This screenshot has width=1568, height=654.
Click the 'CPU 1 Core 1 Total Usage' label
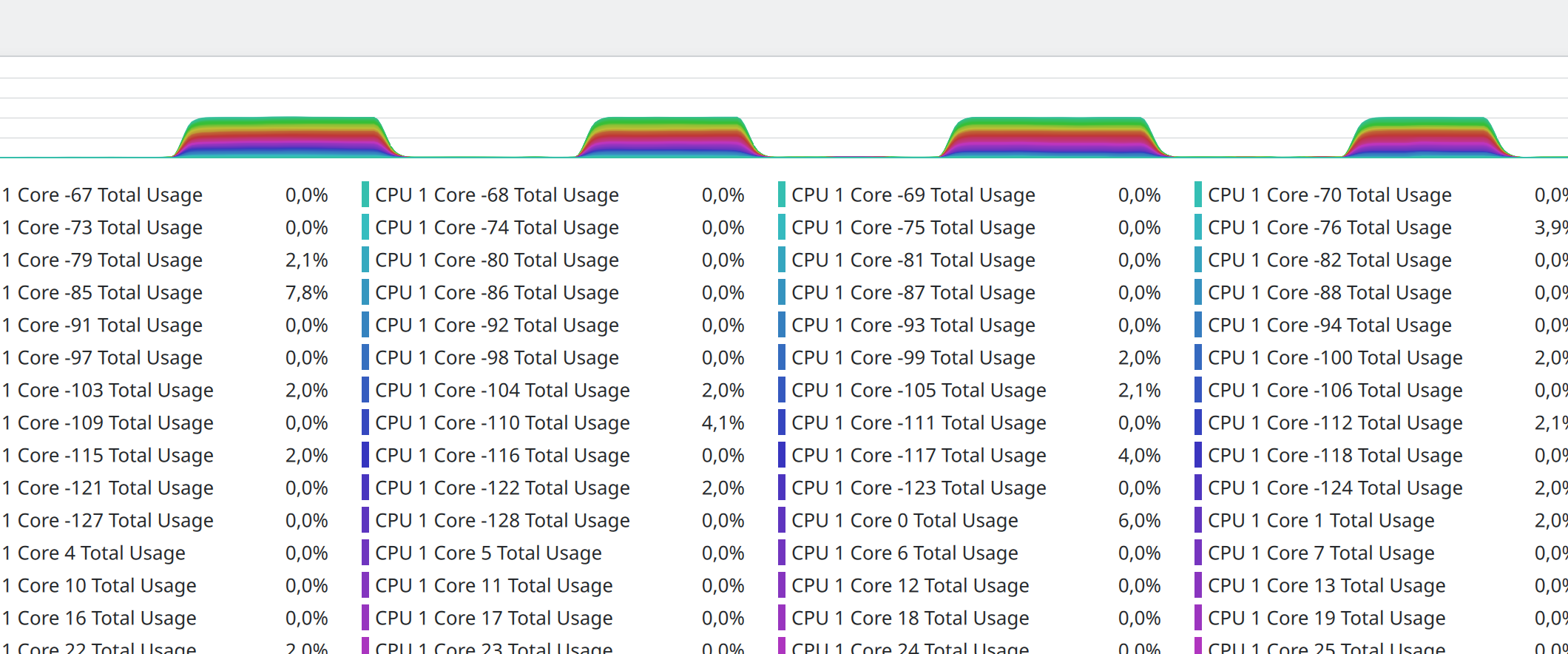[1322, 521]
